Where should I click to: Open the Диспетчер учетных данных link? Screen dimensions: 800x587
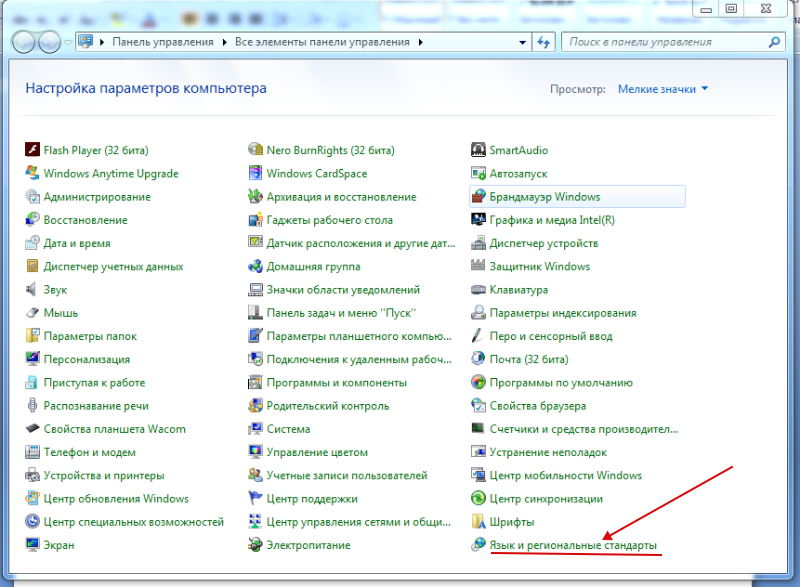tap(113, 266)
